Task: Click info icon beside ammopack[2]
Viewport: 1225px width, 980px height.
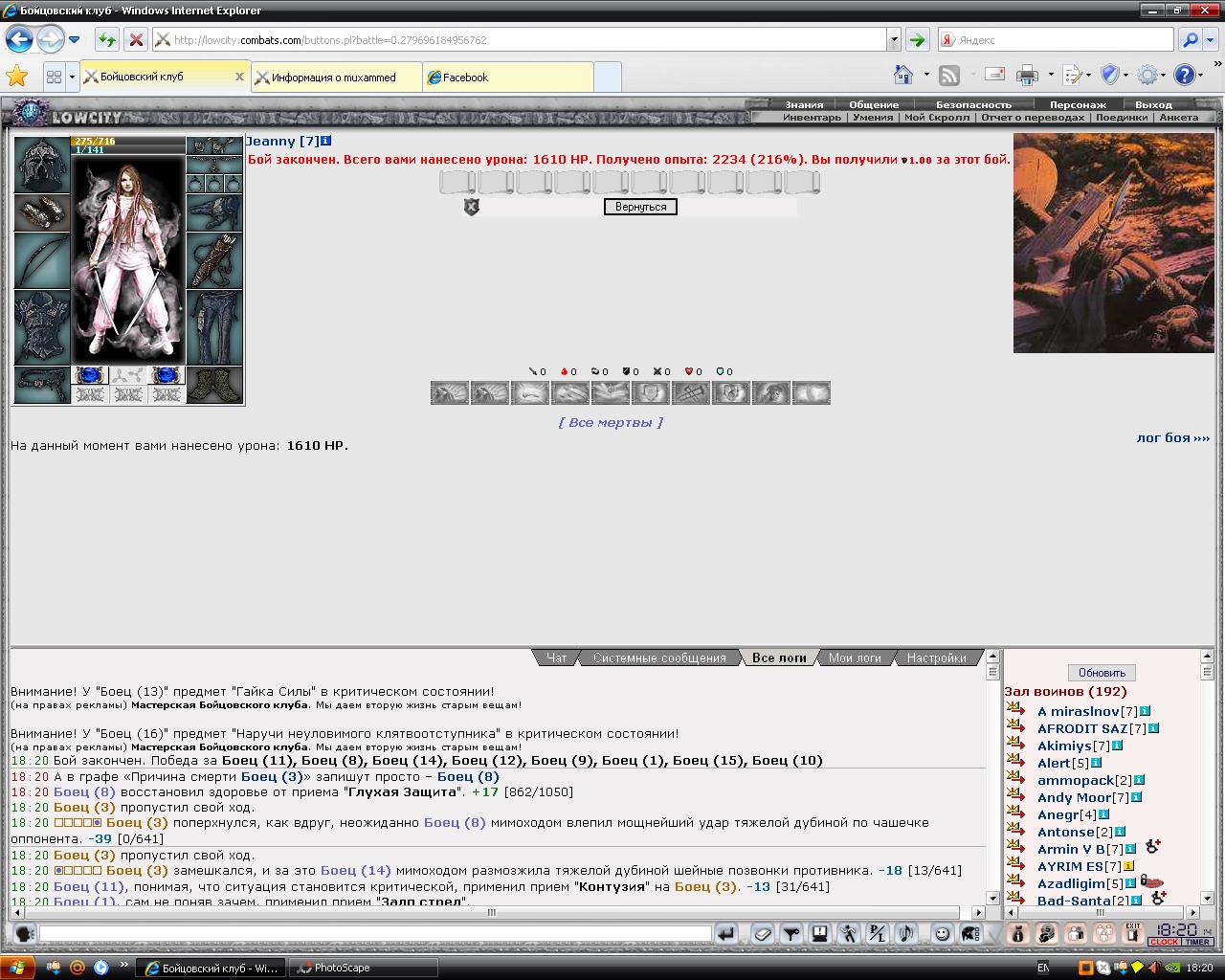Action: tap(1139, 780)
